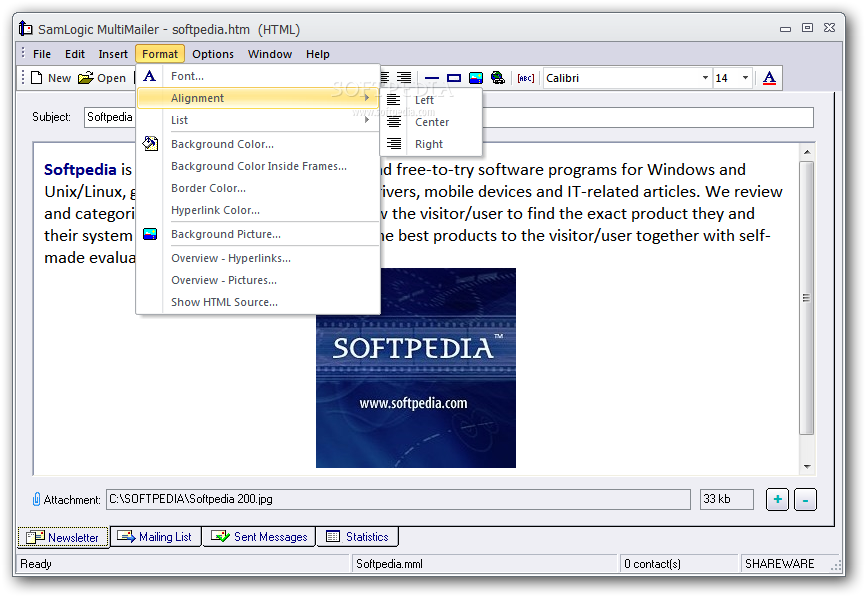Open Overview - Hyperlinks...
The width and height of the screenshot is (866, 597).
(258, 258)
